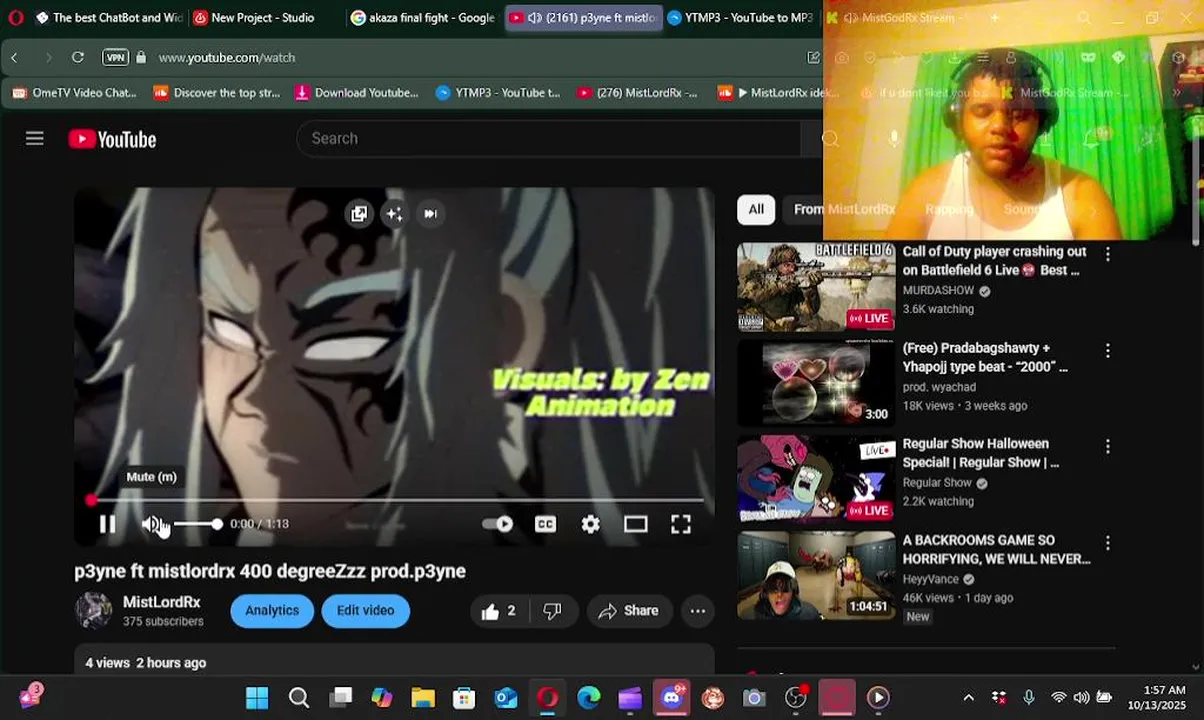Switch to The best ChatBot browser tab
Image resolution: width=1204 pixels, height=720 pixels.
pos(108,18)
